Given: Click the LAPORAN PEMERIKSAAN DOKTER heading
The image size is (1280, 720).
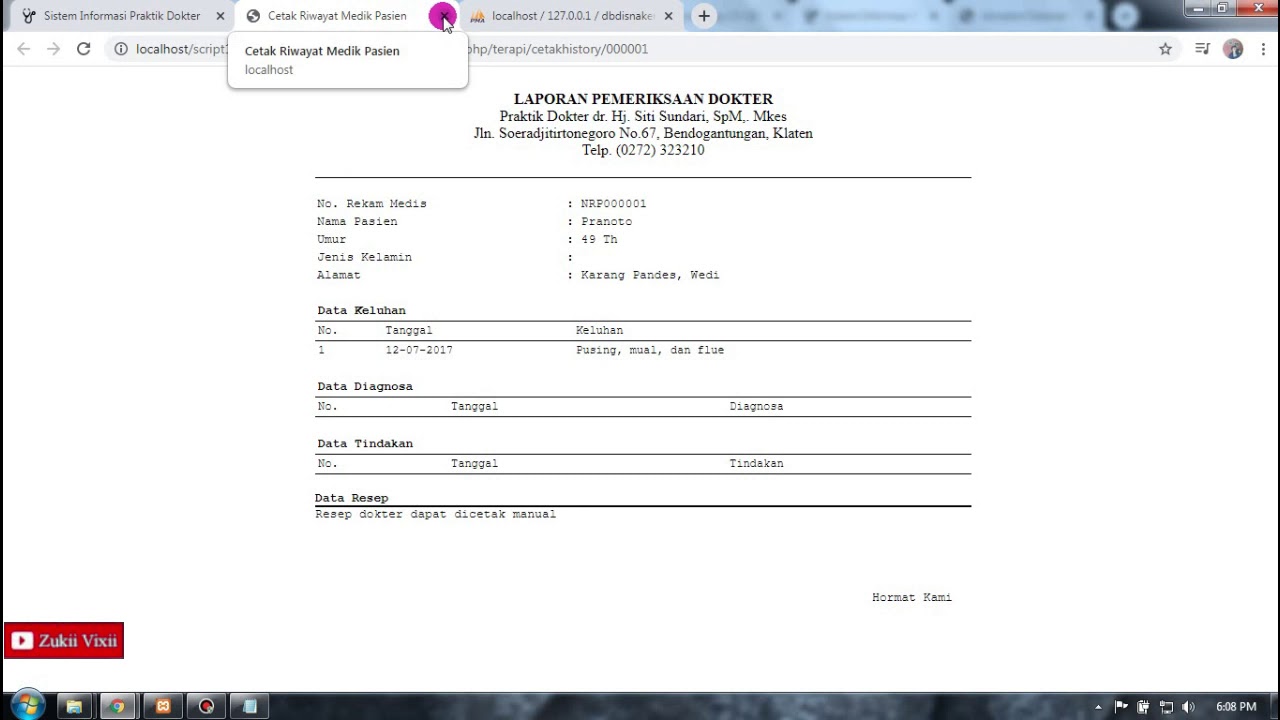Looking at the screenshot, I should (x=643, y=99).
